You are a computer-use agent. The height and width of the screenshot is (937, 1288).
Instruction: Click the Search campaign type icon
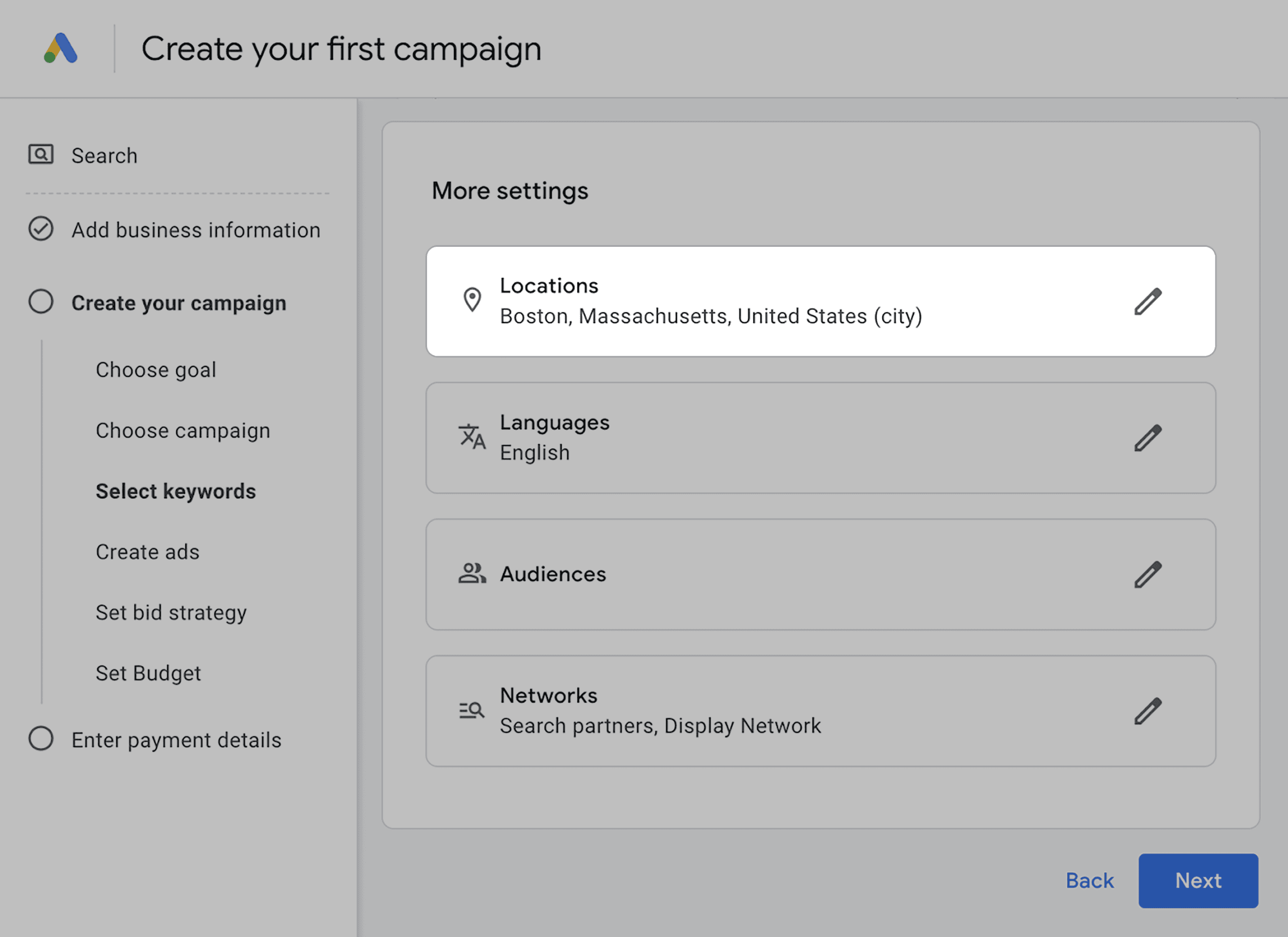[x=41, y=155]
